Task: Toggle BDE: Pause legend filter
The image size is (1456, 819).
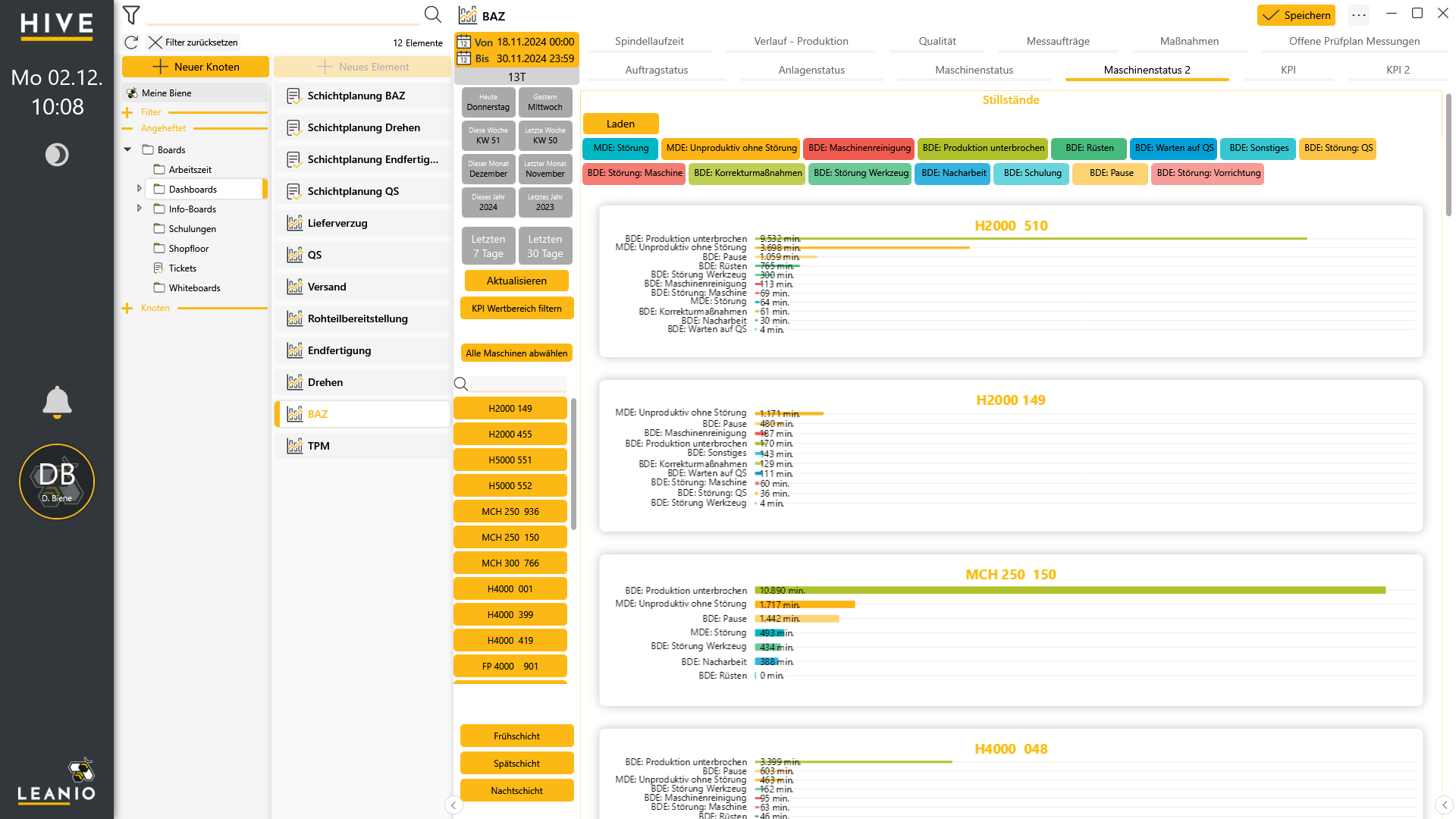Action: coord(1111,174)
